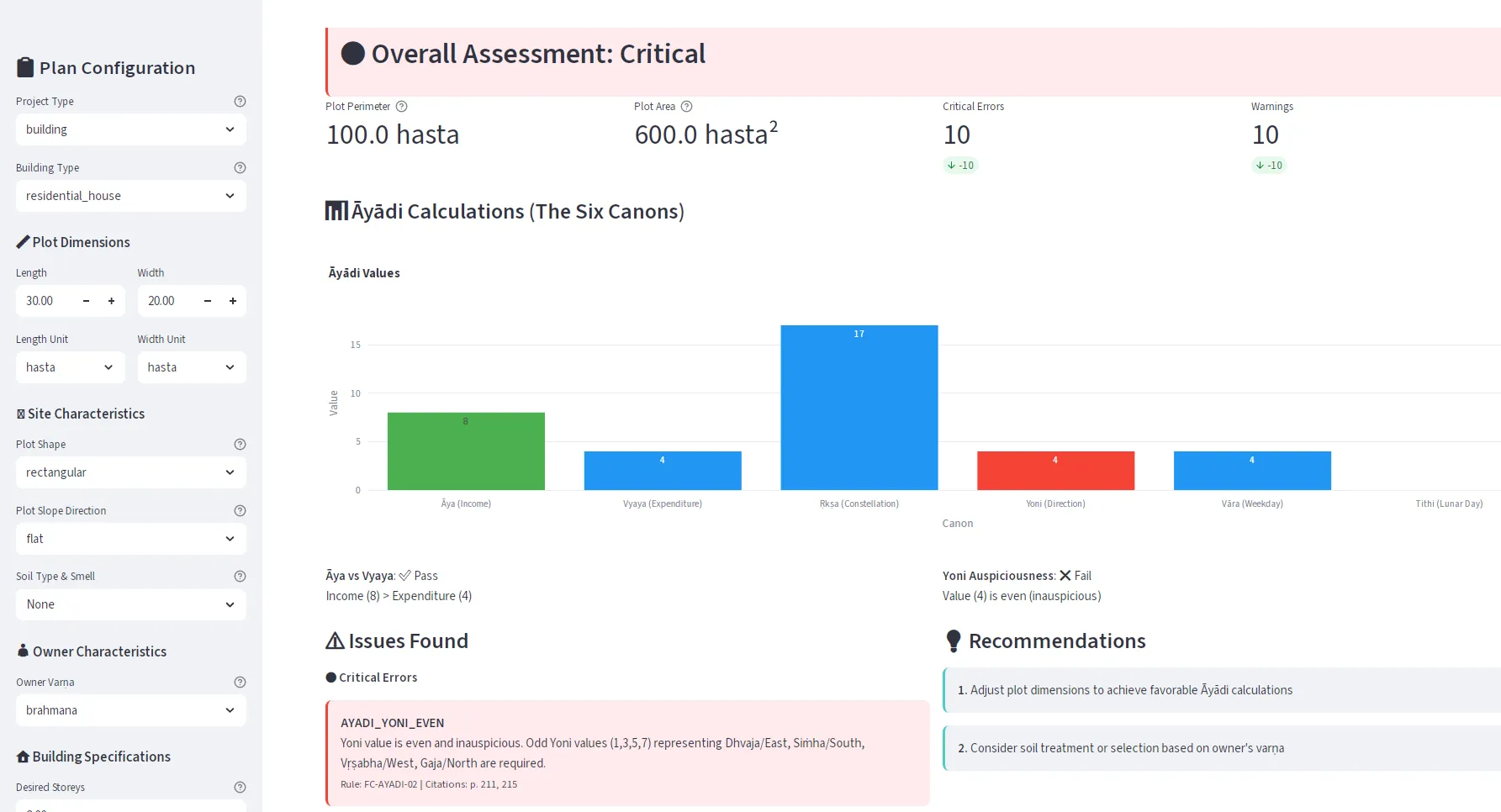Click the person icon beside Owner Characteristics
The image size is (1501, 812).
click(23, 651)
